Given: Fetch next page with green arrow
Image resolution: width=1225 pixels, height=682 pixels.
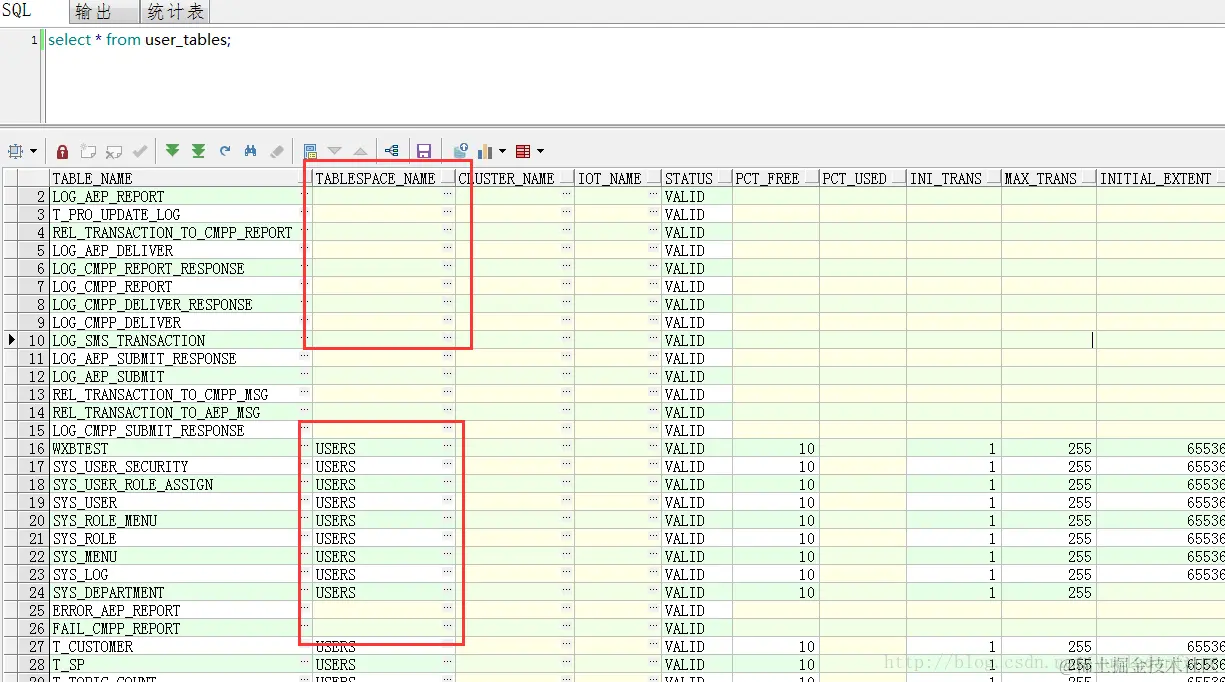Looking at the screenshot, I should point(173,151).
